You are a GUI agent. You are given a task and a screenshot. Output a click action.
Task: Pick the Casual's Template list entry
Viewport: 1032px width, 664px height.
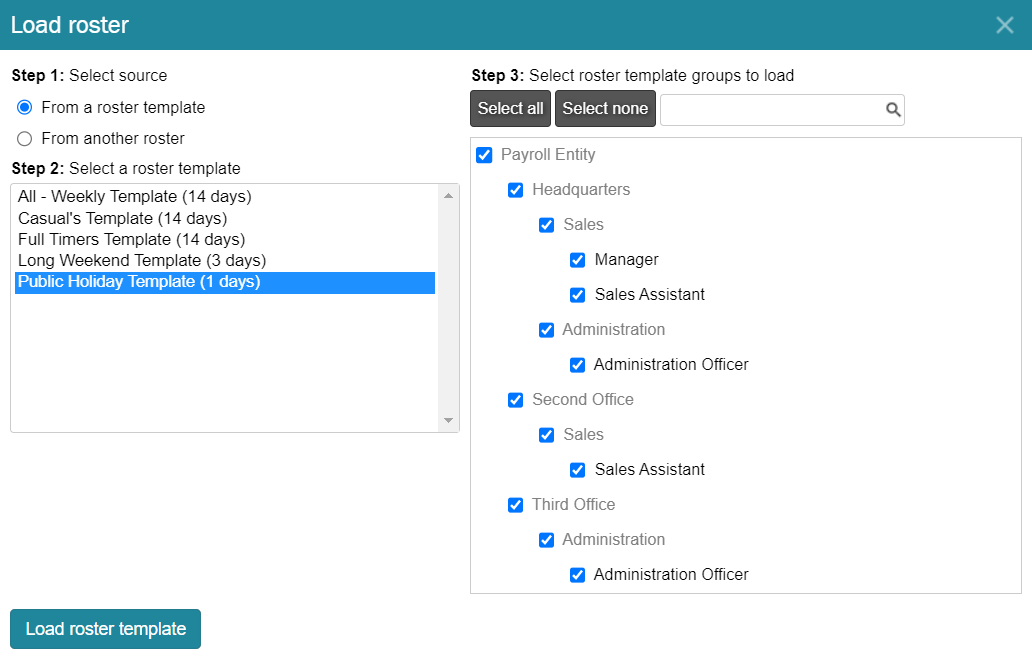click(x=123, y=218)
